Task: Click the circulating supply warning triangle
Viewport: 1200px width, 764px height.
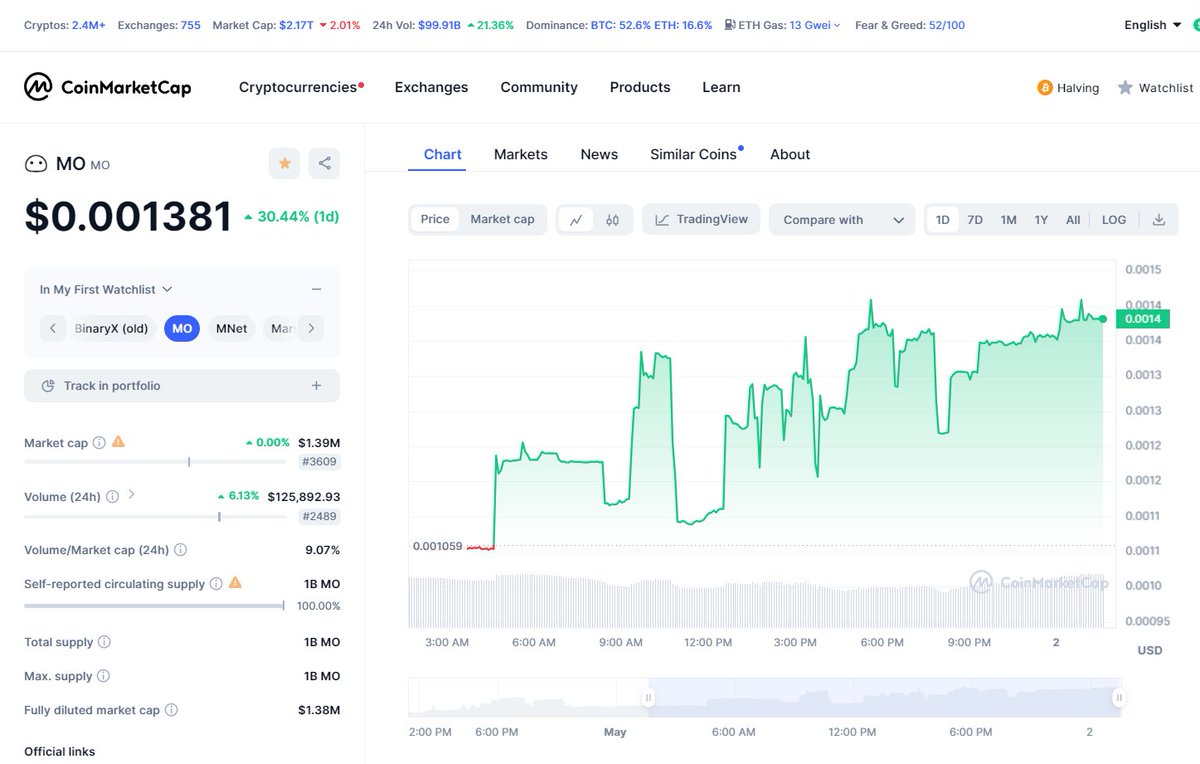Action: (x=235, y=582)
